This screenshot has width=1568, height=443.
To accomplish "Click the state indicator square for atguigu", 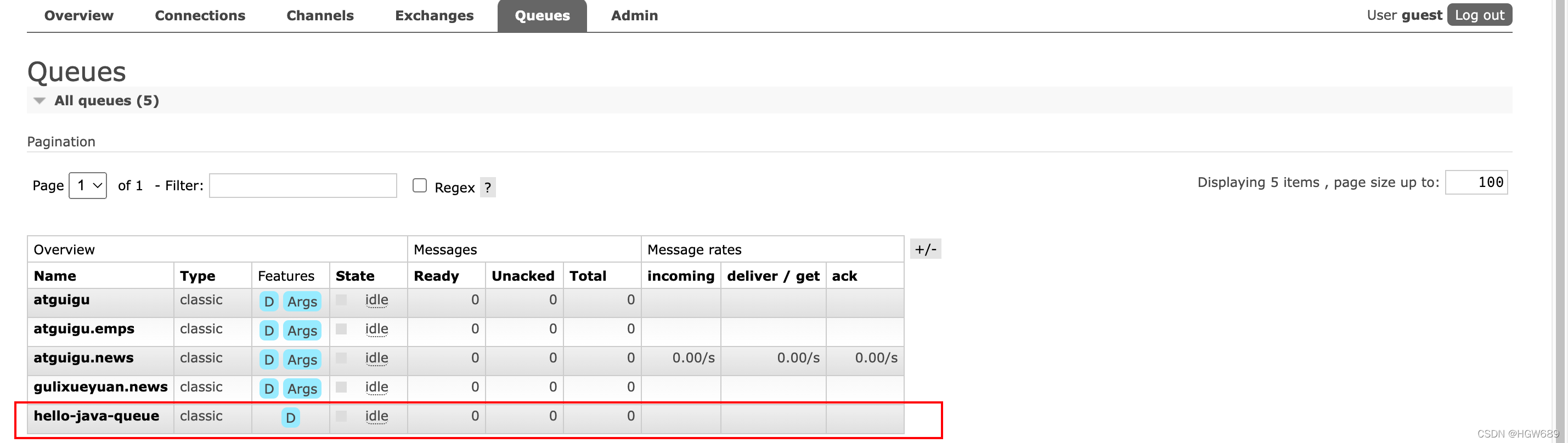I will click(x=341, y=299).
